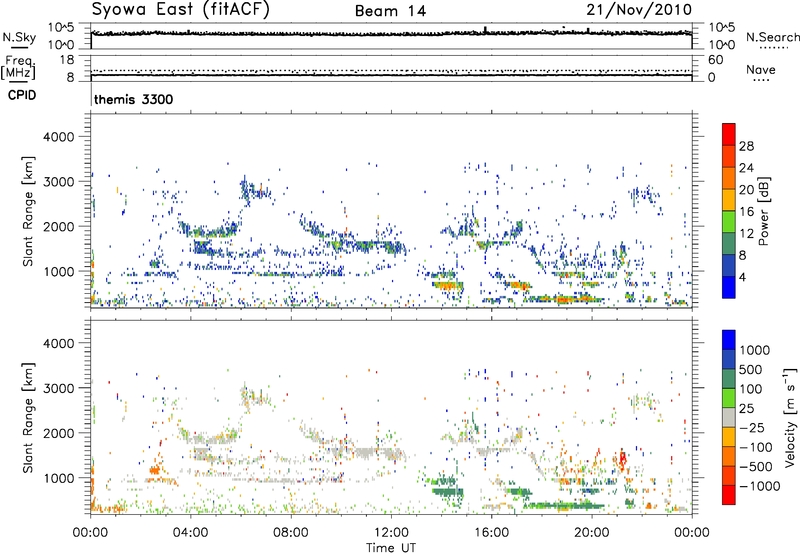
Task: Click the "-25" label on the Velocity colorbar
Action: pyautogui.click(x=752, y=428)
